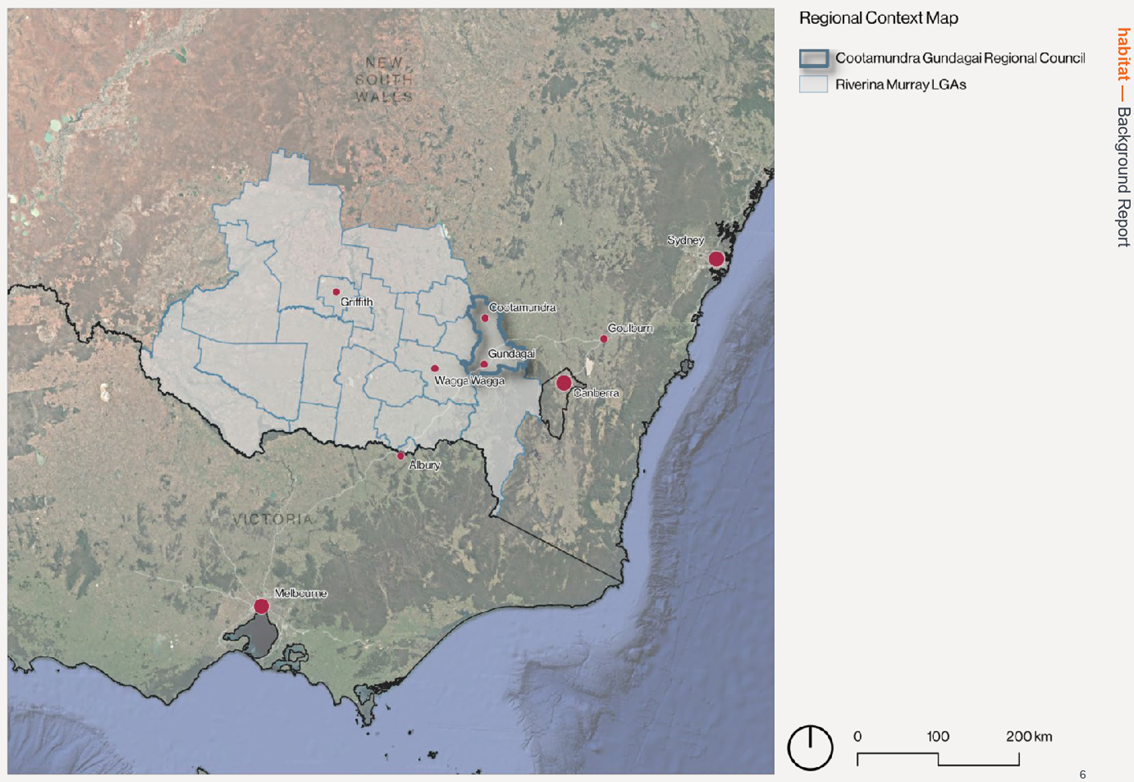Click the page number 6

(x=1083, y=774)
